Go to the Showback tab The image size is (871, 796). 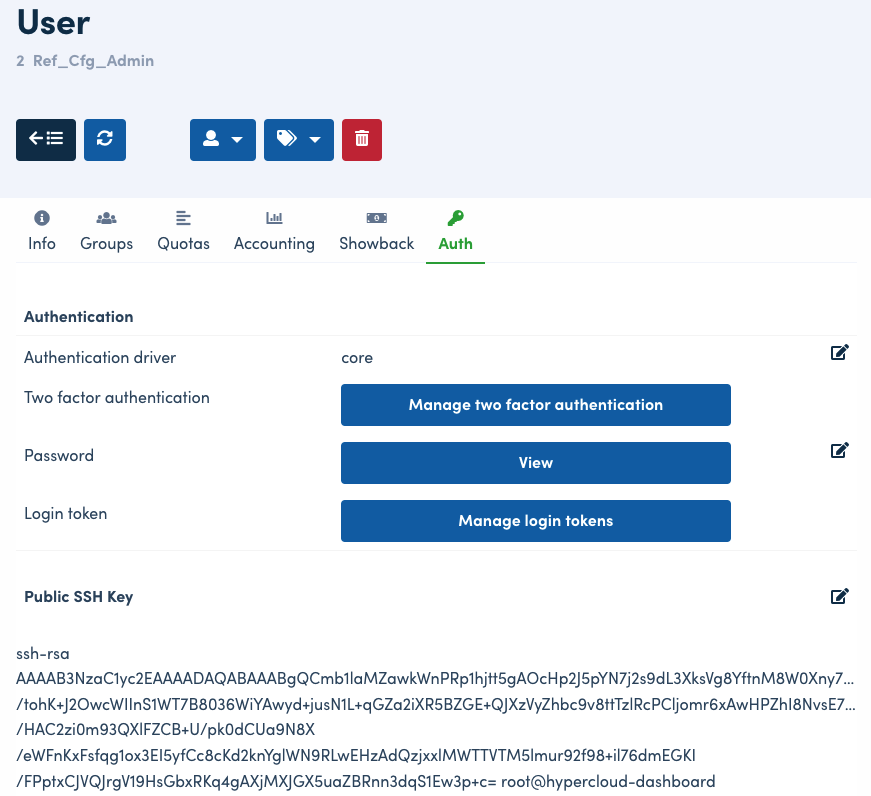pyautogui.click(x=376, y=232)
